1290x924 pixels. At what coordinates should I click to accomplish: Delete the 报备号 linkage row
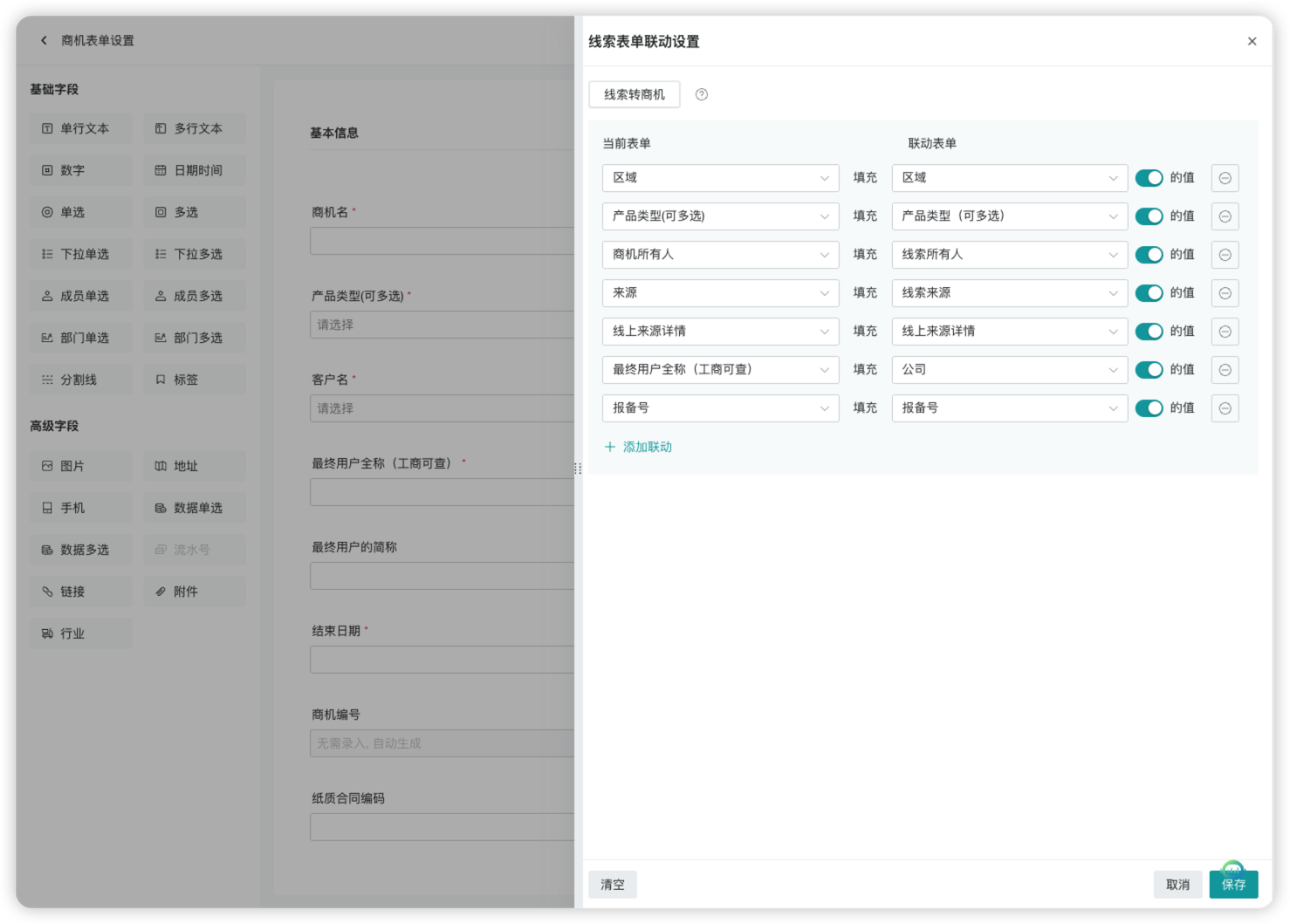(x=1225, y=408)
